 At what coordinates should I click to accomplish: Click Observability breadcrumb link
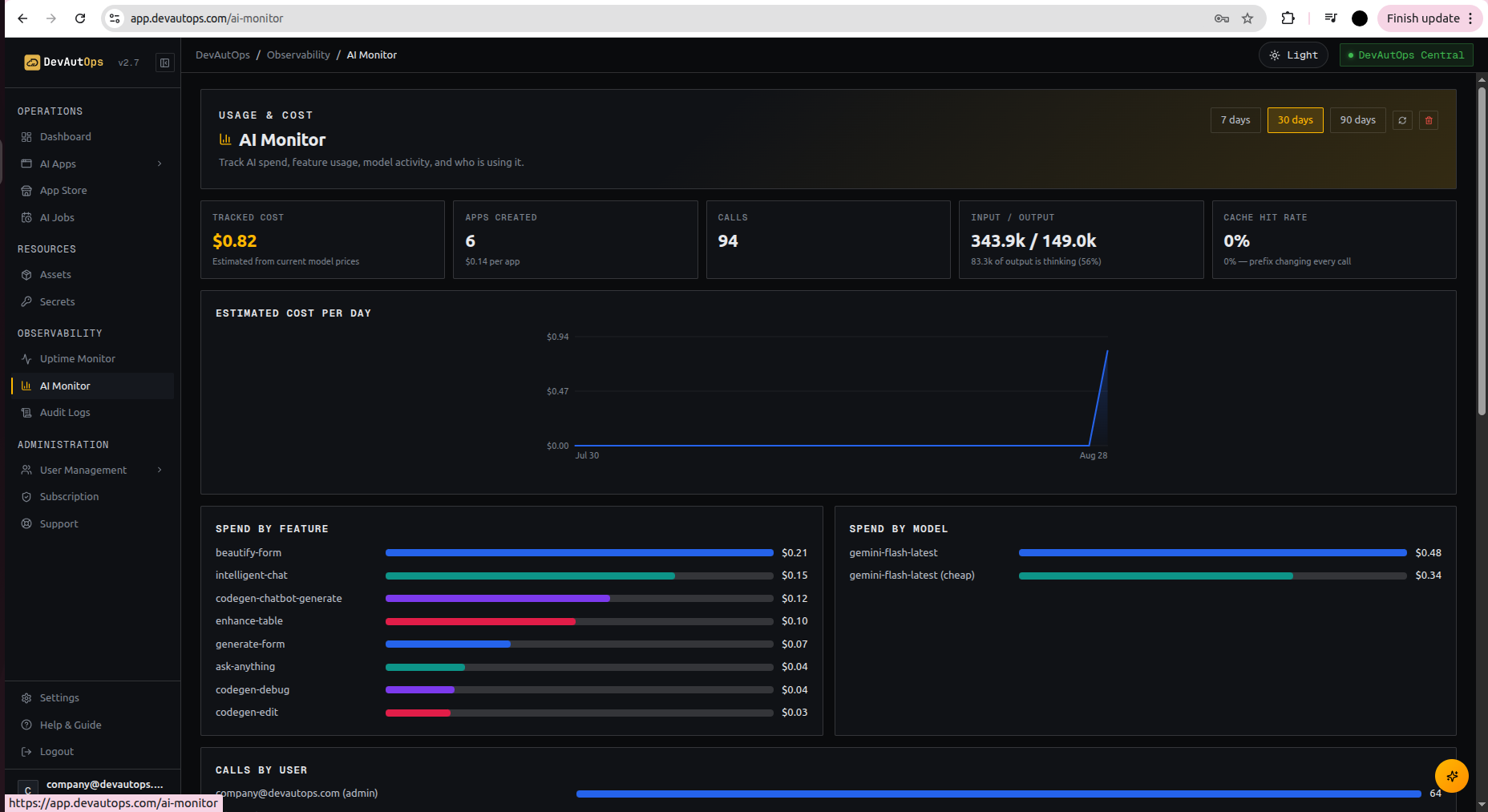(x=298, y=55)
